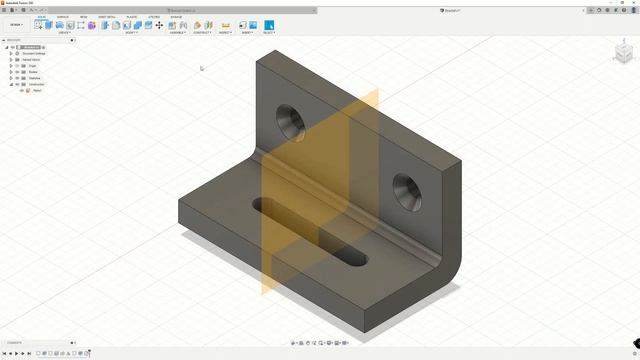
Task: Click the Hole tool icon
Action: [x=70, y=25]
